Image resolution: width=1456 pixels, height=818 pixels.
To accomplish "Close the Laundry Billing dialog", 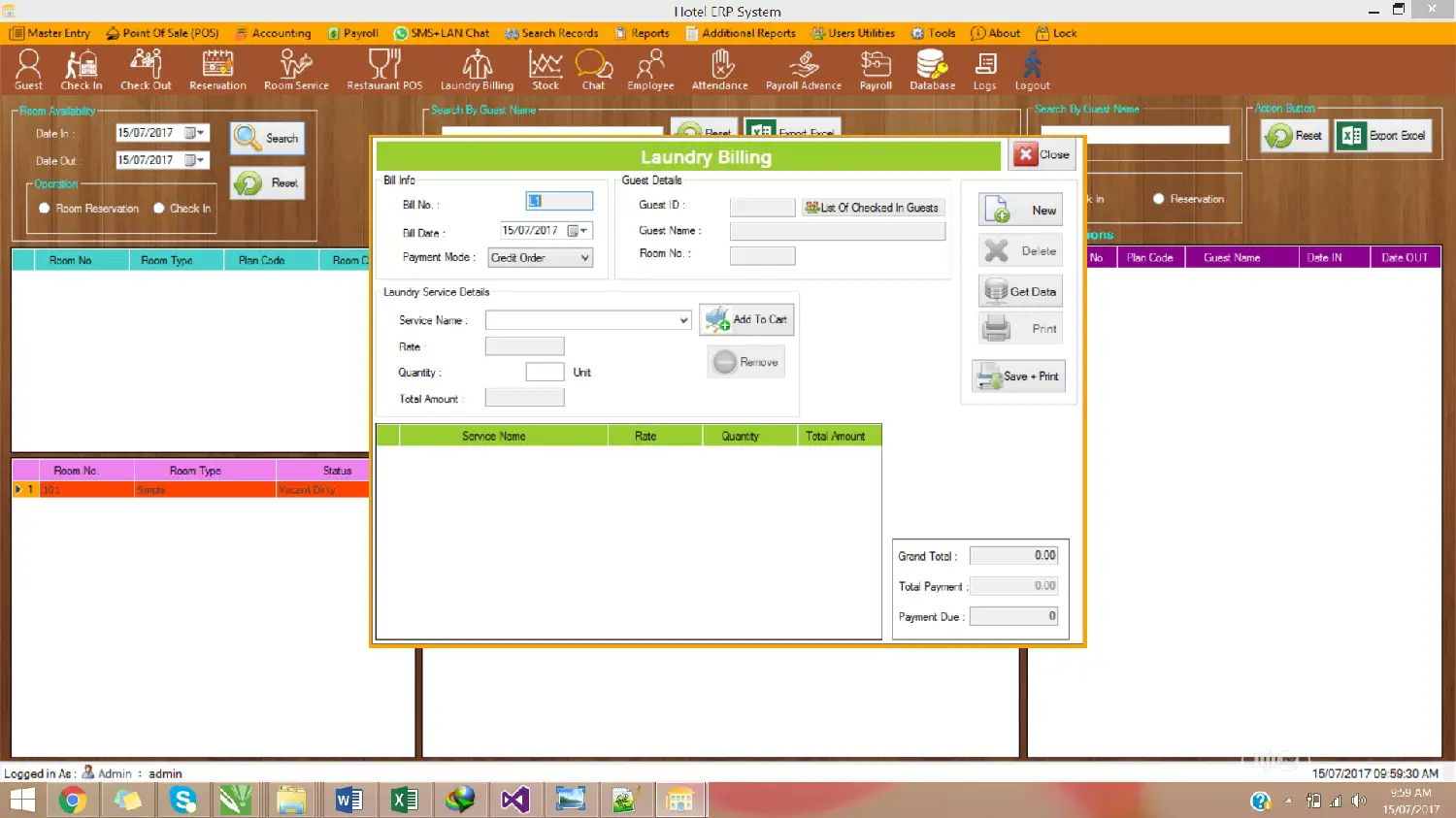I will pyautogui.click(x=1042, y=154).
